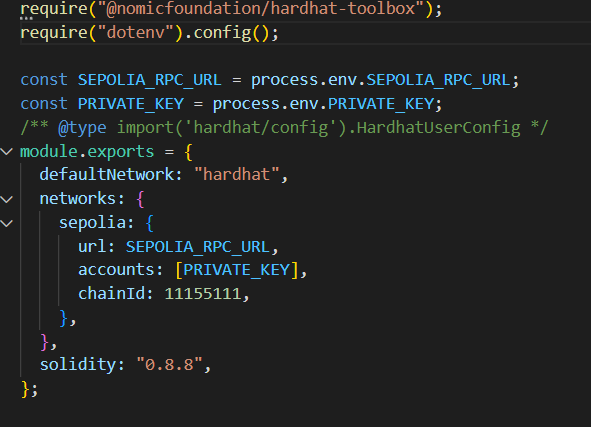Viewport: 591px width, 427px height.
Task: Collapse the networks object fold arrow
Action: click(x=6, y=199)
